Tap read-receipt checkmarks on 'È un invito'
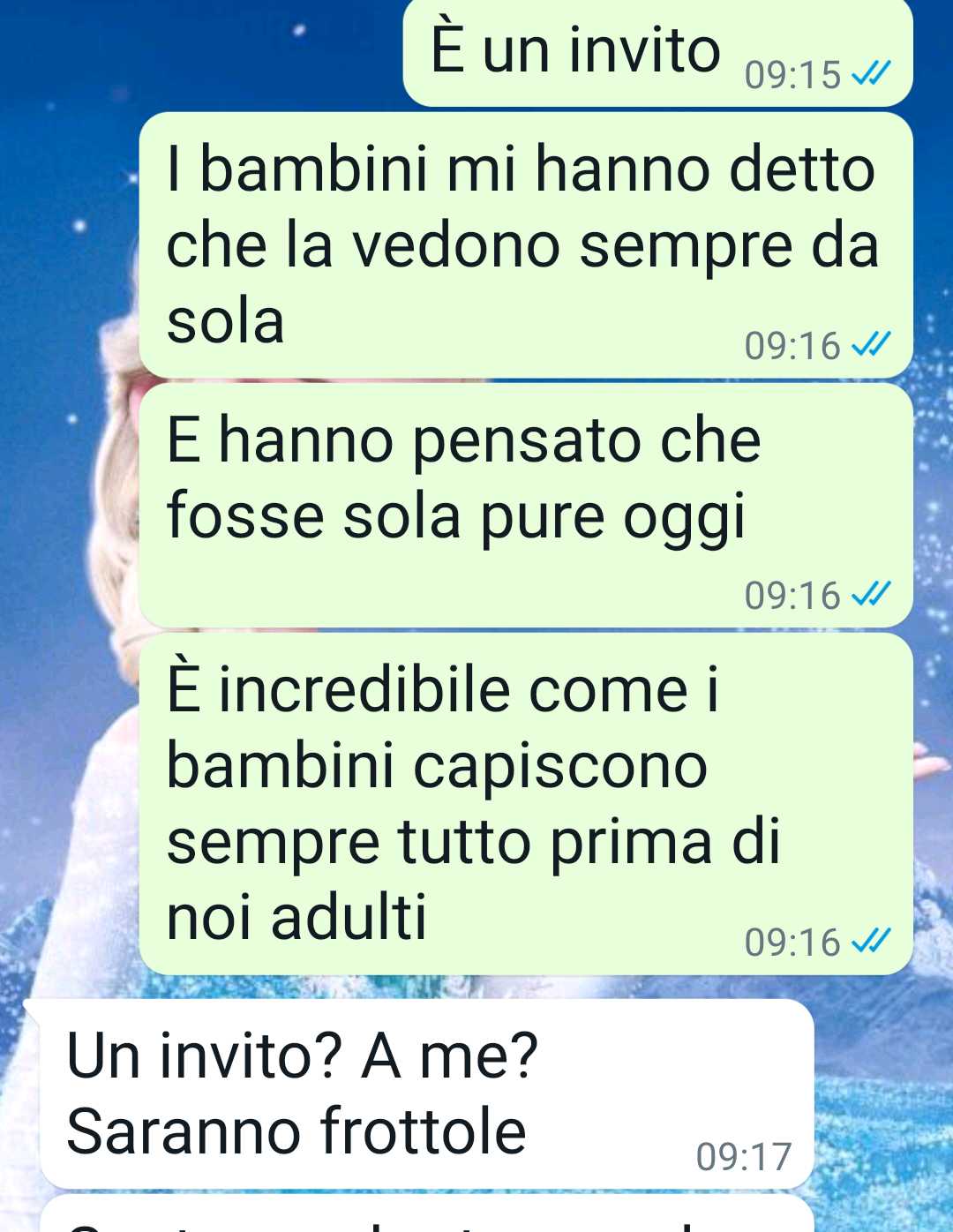This screenshot has height=1232, width=953. click(x=871, y=74)
